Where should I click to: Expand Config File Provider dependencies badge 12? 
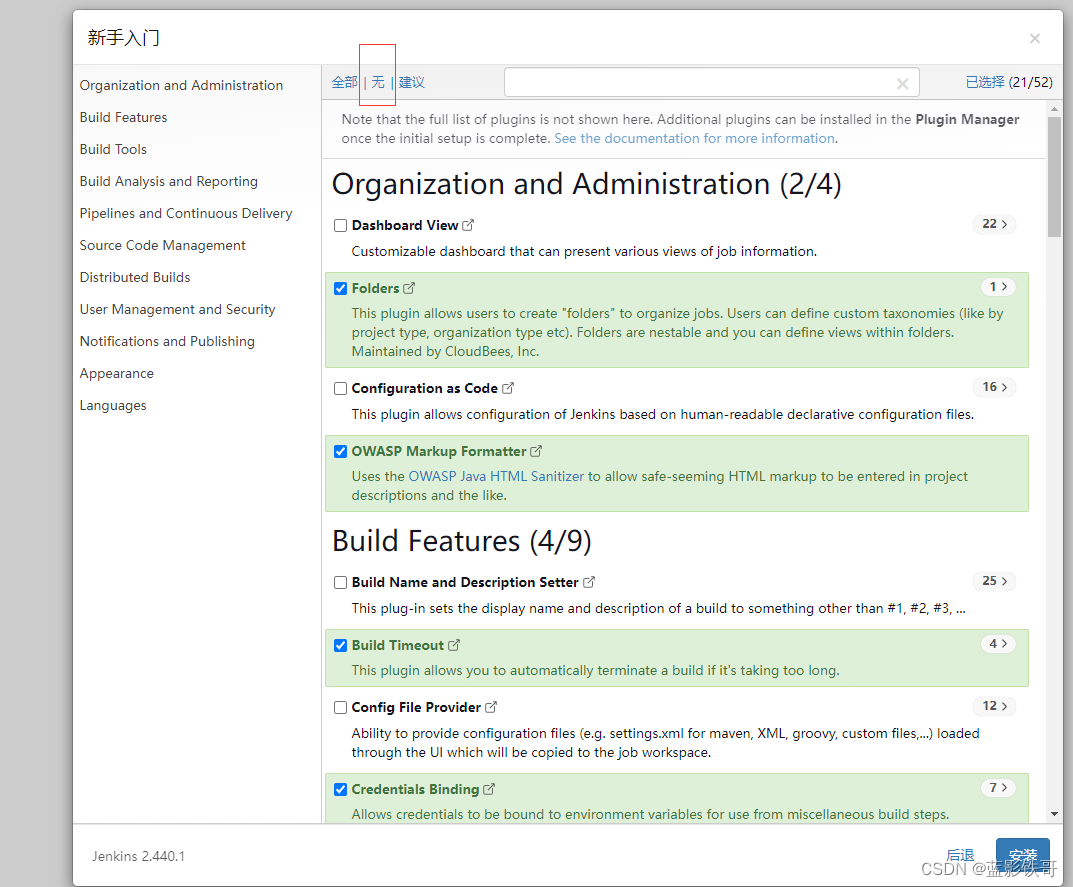pyautogui.click(x=994, y=706)
